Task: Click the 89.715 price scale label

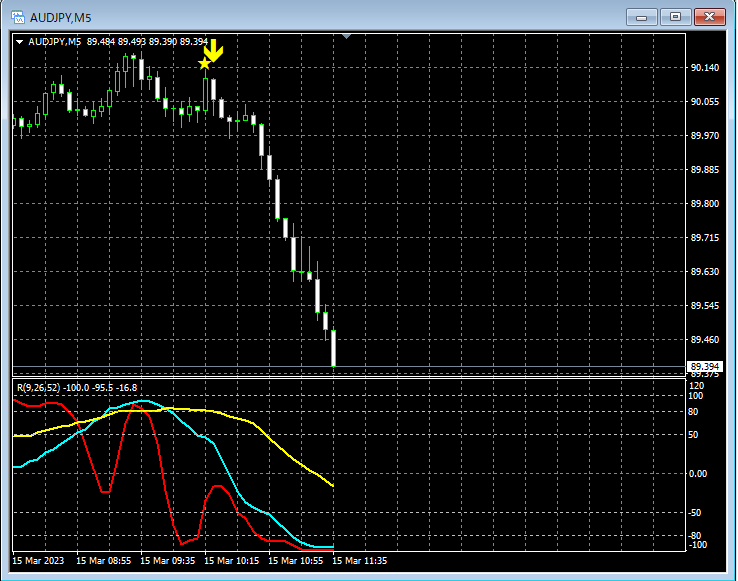Action: coord(705,238)
